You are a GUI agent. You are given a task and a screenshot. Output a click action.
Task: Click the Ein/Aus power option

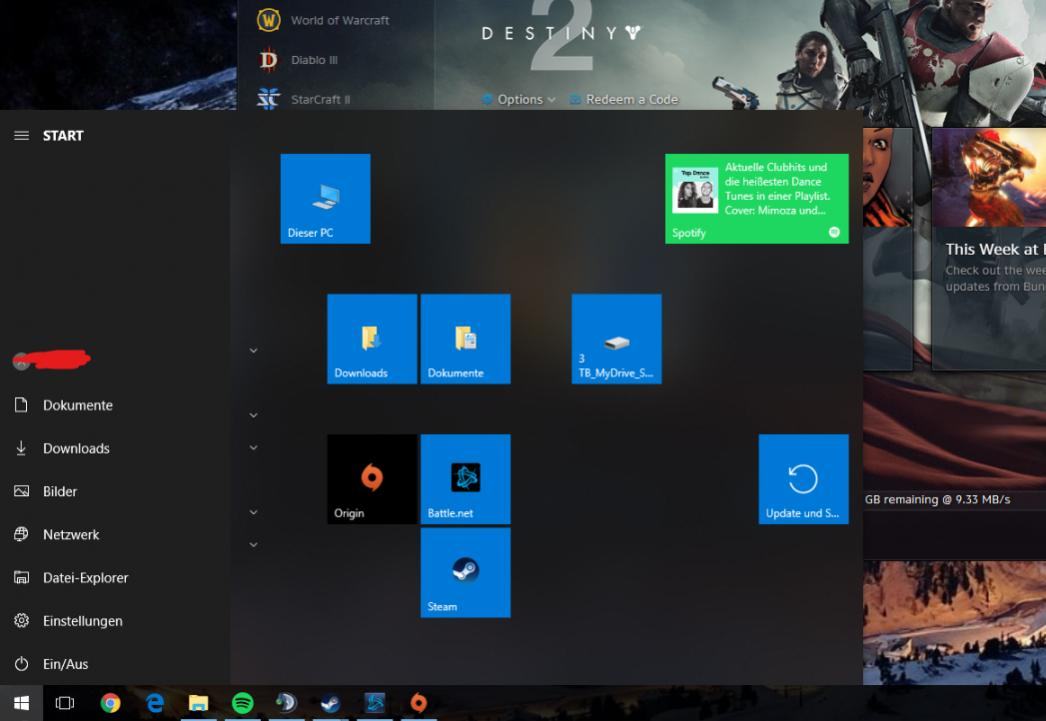tap(65, 664)
